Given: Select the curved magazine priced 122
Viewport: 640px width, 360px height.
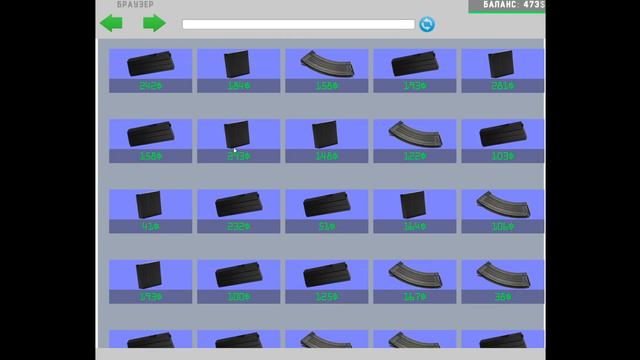Looking at the screenshot, I should click(415, 141).
